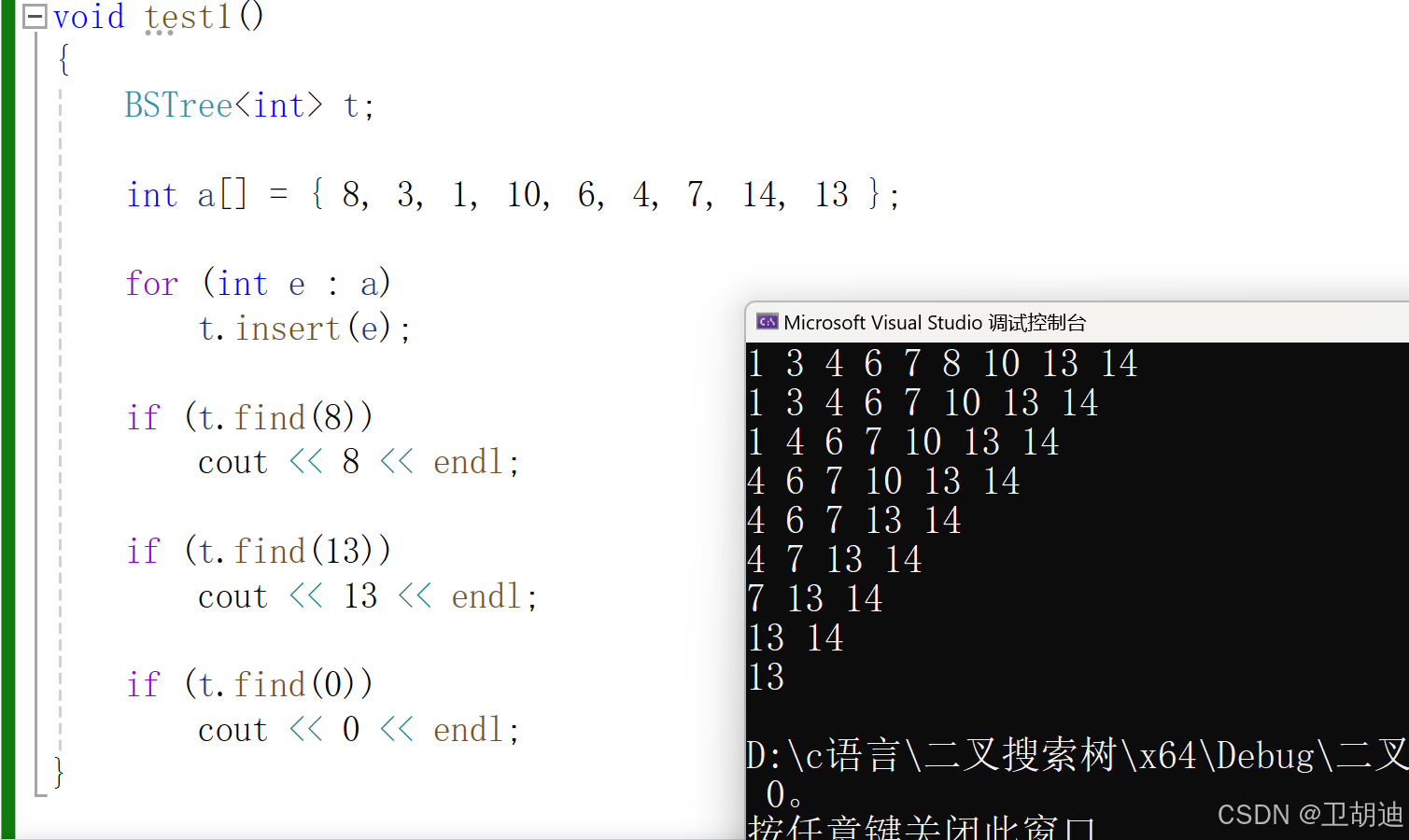
Task: Click console output line 1 3 4 6 7 8 10 13 14
Action: [x=943, y=364]
